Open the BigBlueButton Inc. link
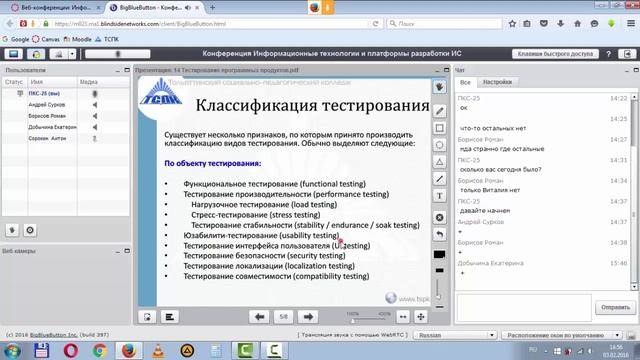The image size is (640, 360). [53, 335]
